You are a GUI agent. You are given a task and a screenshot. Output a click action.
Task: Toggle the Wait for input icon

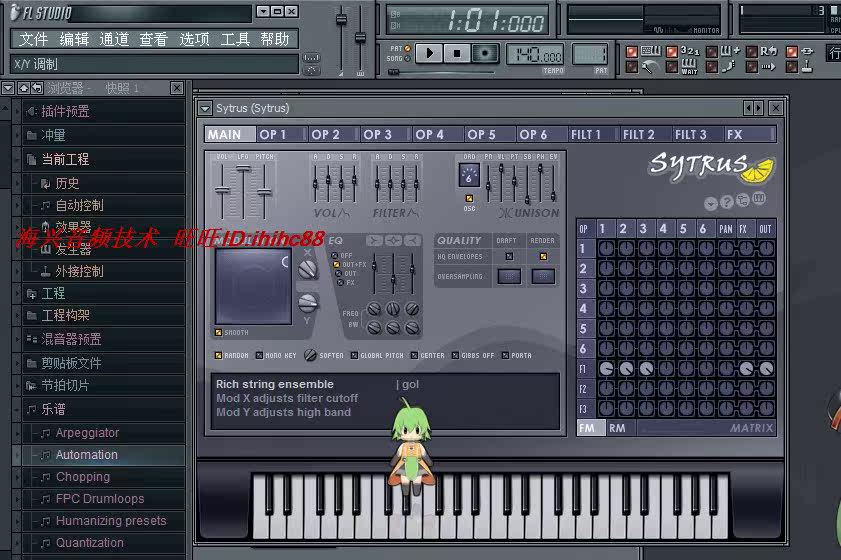pyautogui.click(x=689, y=67)
